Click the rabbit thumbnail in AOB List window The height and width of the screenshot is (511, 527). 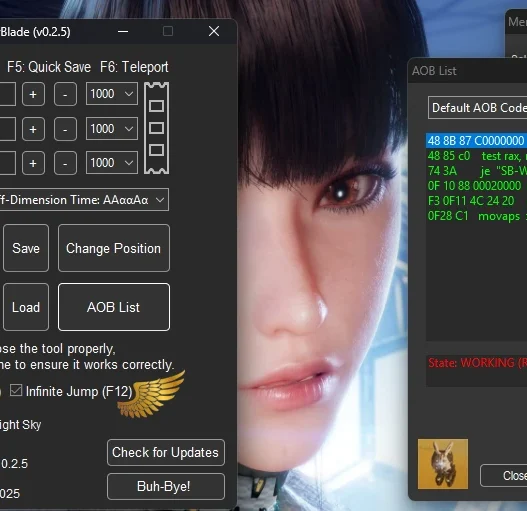[443, 464]
